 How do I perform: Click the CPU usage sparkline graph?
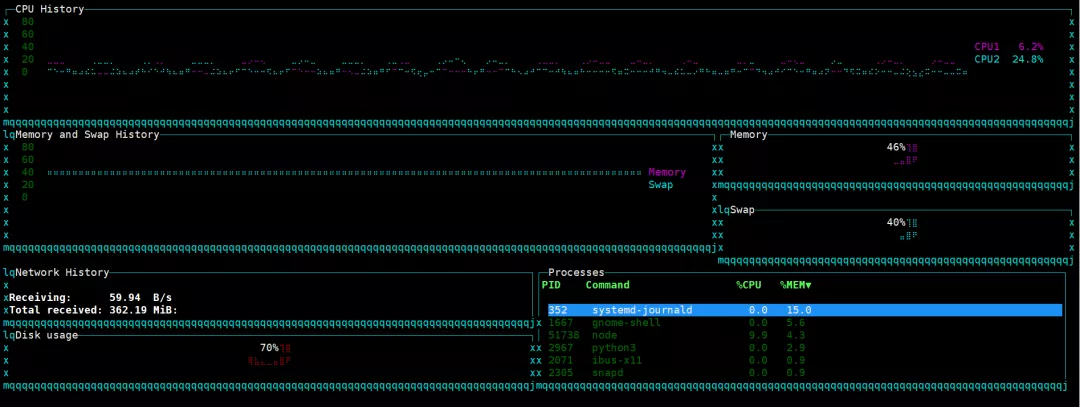pos(507,67)
